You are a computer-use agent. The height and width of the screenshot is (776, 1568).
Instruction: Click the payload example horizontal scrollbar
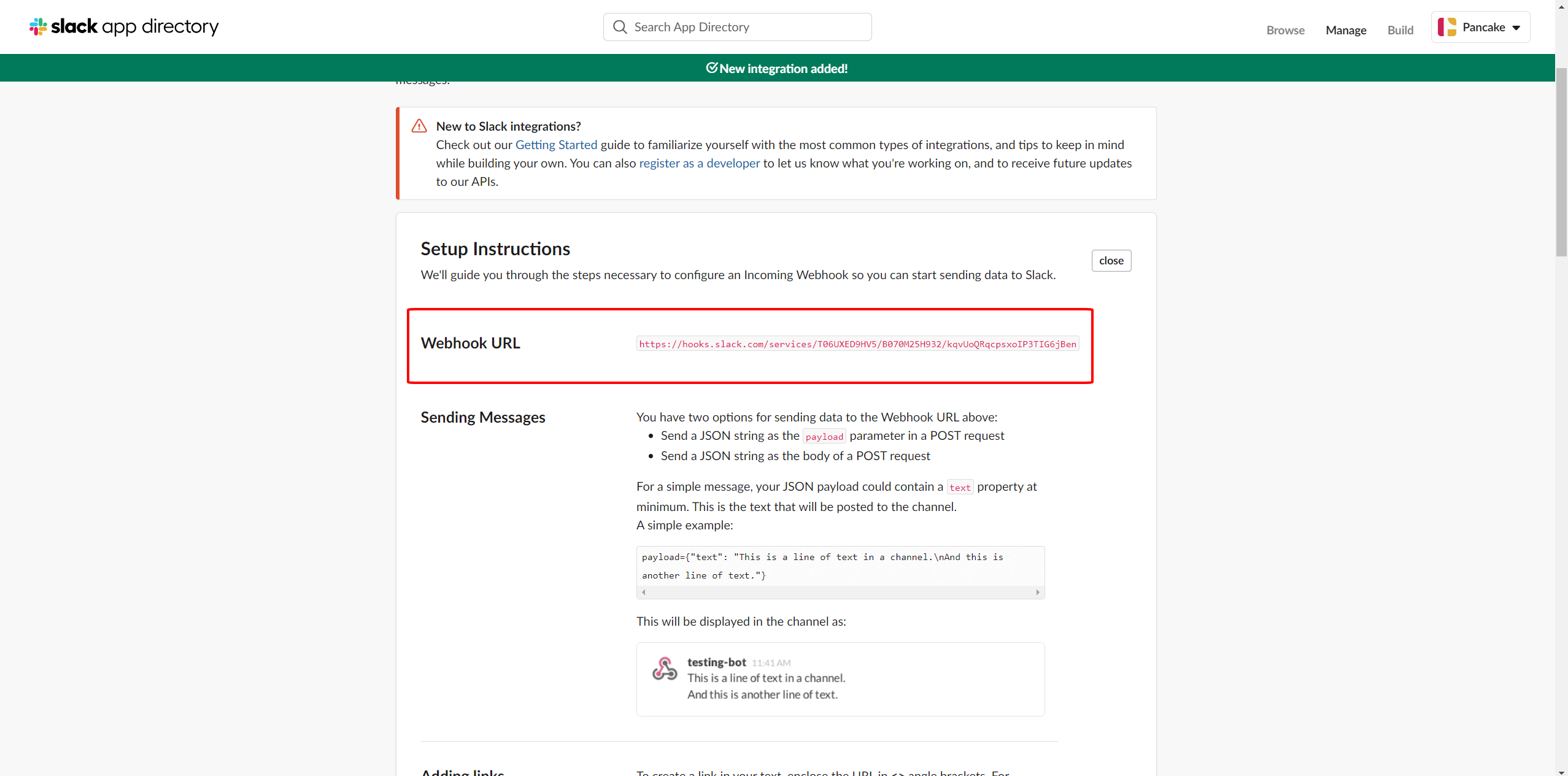(840, 592)
